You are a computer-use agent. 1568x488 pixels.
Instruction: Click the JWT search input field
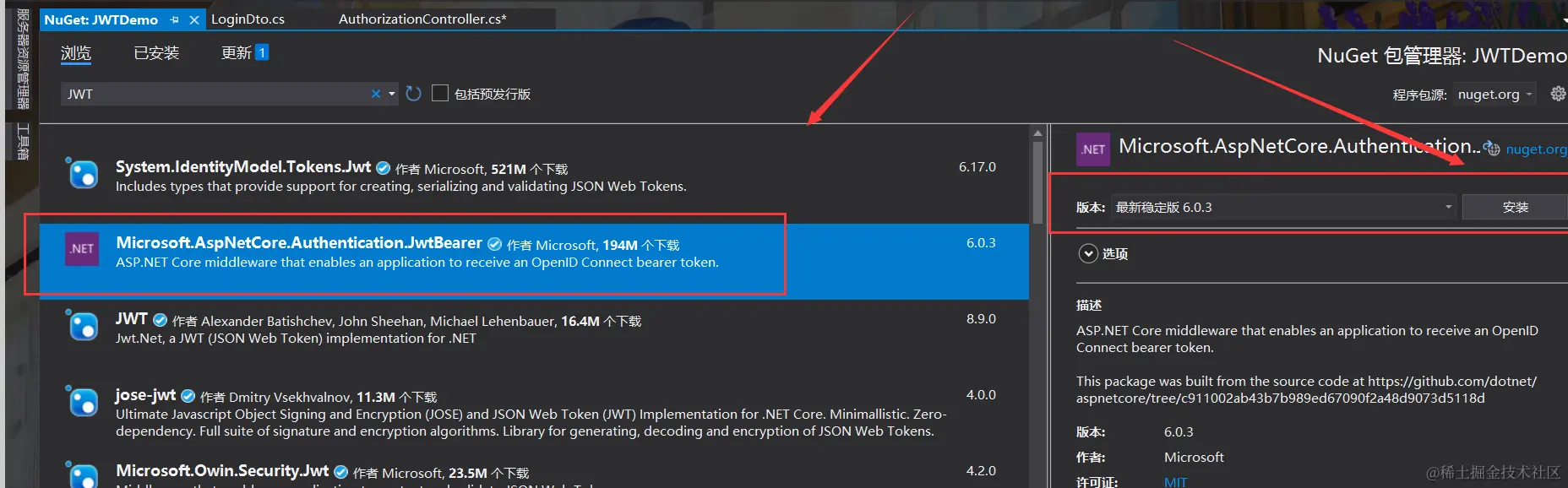[x=215, y=94]
